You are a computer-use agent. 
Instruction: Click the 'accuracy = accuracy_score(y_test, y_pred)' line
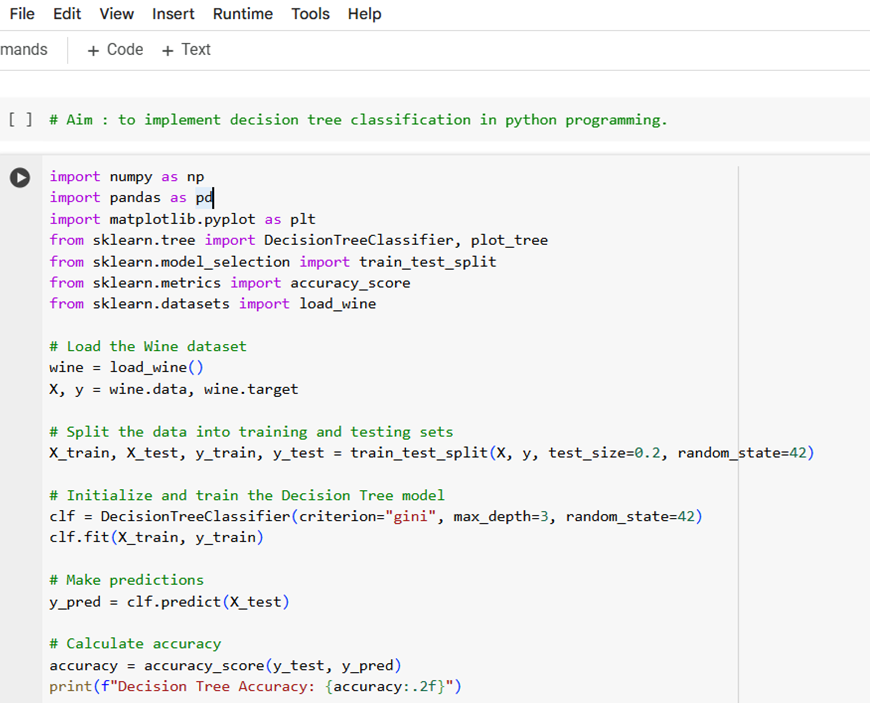tap(225, 665)
